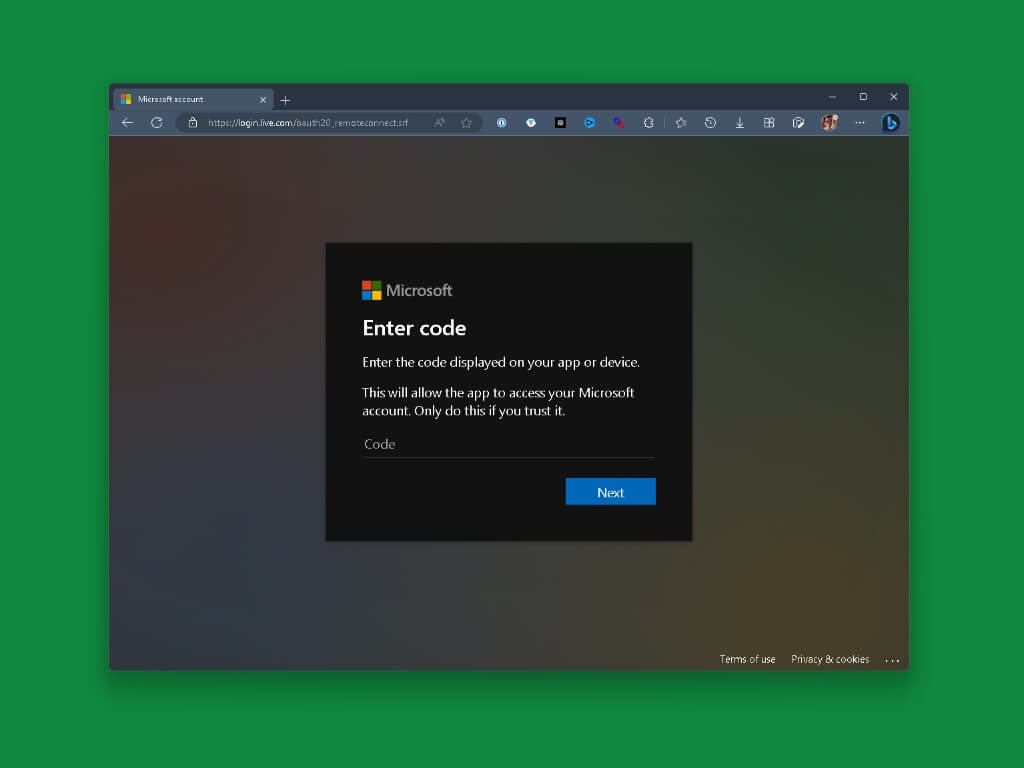Click the Microsoft logo in the dialog
The height and width of the screenshot is (768, 1024).
click(407, 290)
